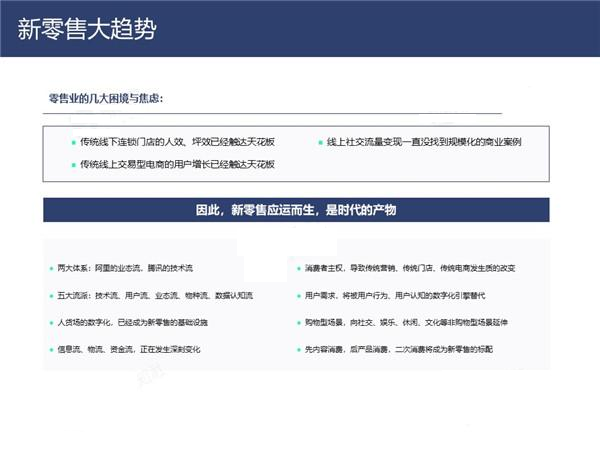Image resolution: width=600 pixels, height=450 pixels.
Task: Click the green bullet before 传统线上交易型电商
Action: [72, 164]
